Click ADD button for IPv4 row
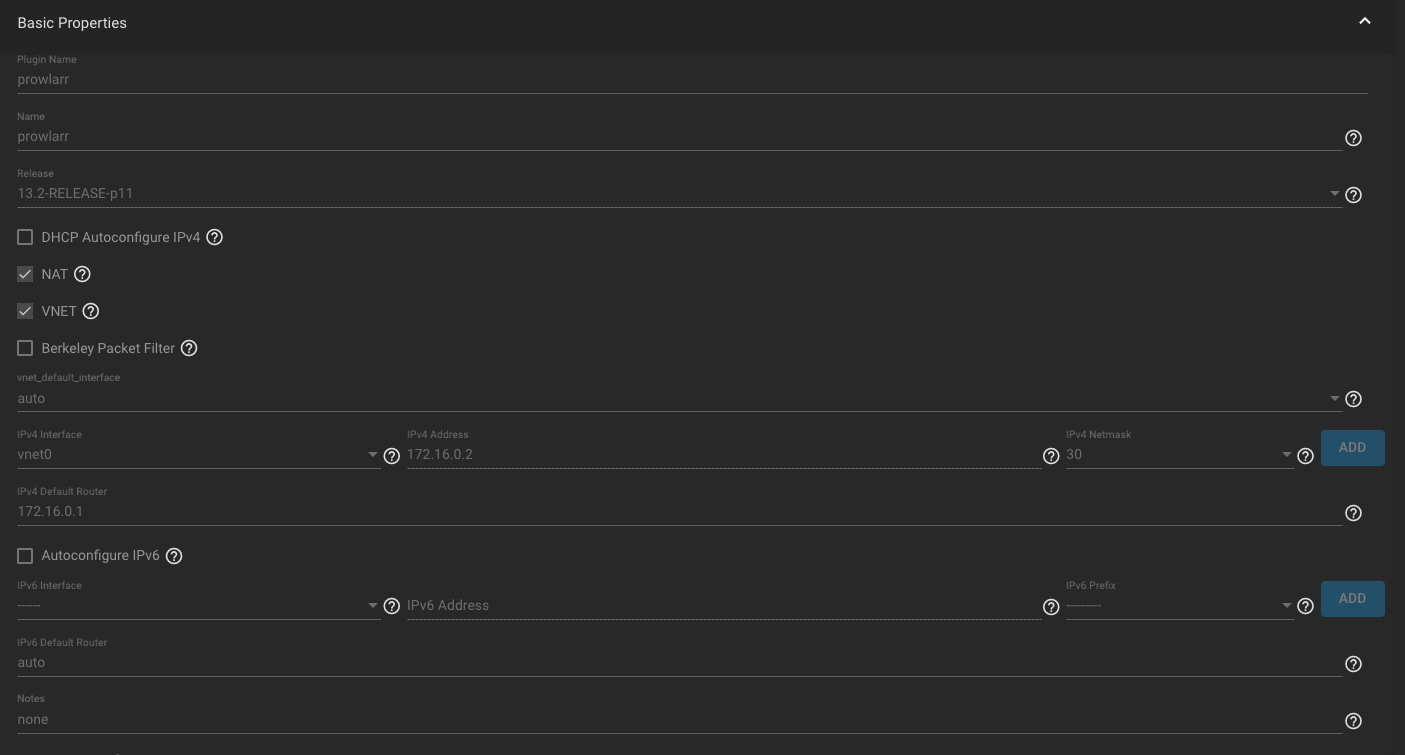The height and width of the screenshot is (755, 1405). [1352, 448]
